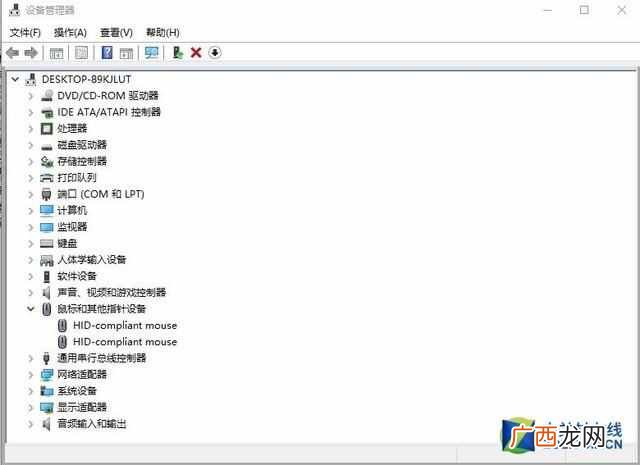Click the IDE ATA/ATAPI controller icon

coord(47,112)
